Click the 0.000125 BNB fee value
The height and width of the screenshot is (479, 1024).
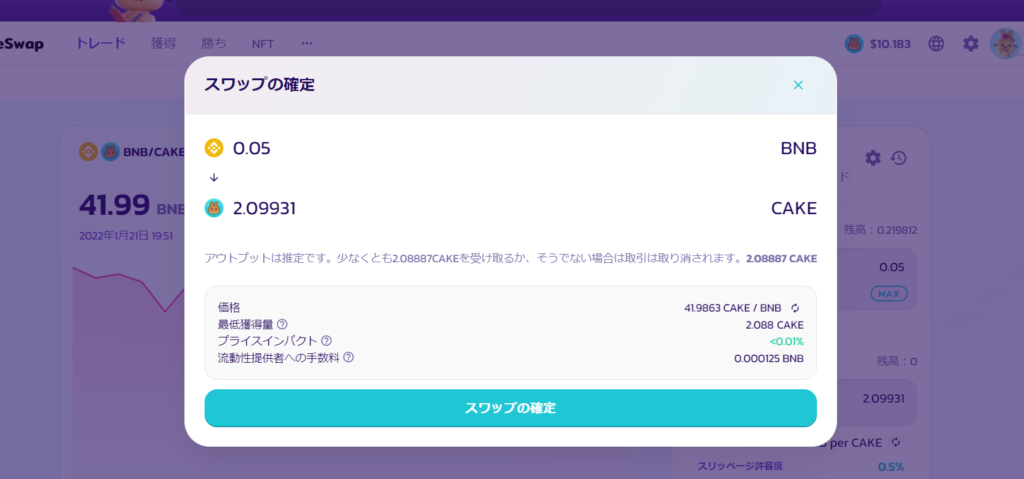click(x=769, y=358)
